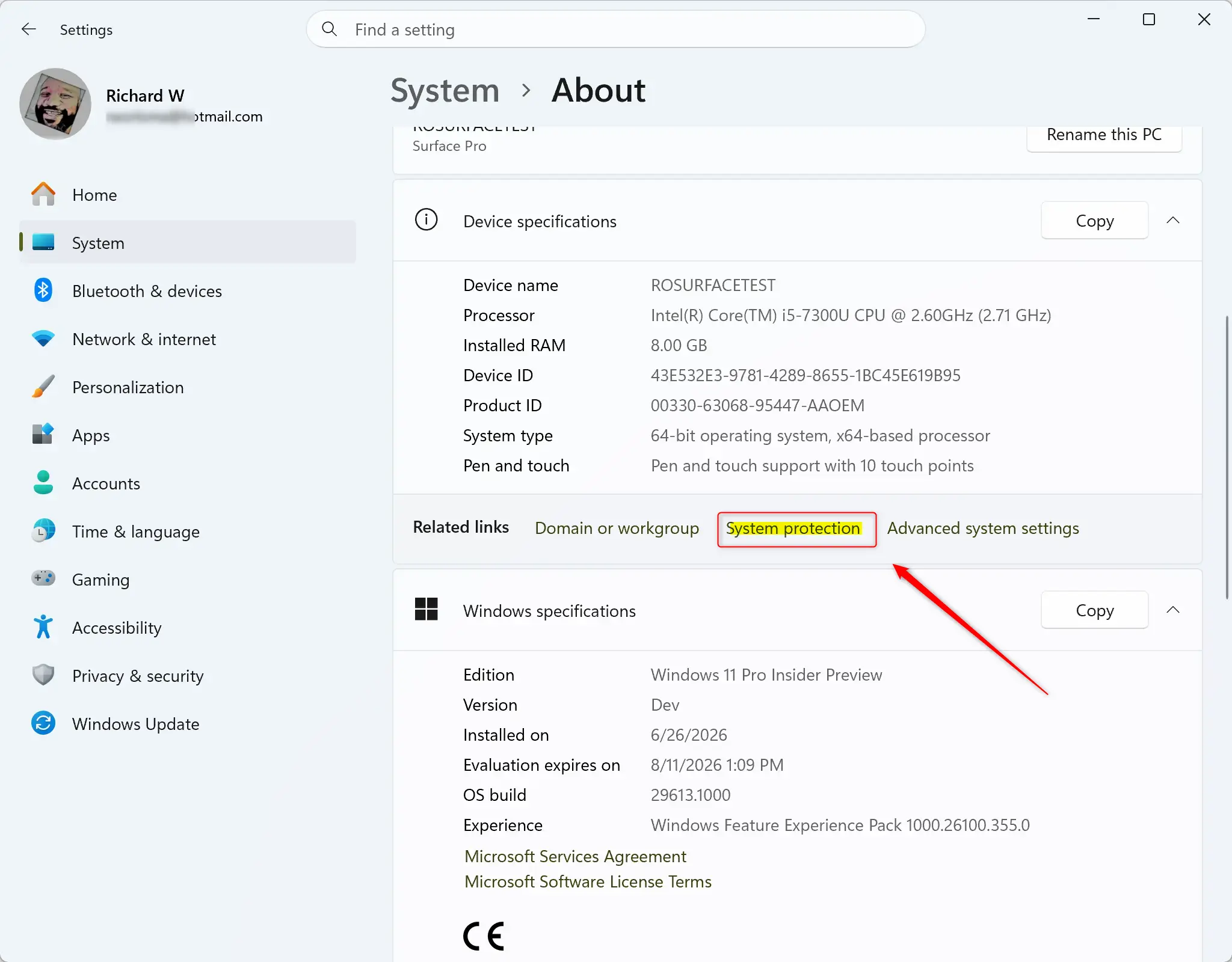Go to Privacy & security

[x=188, y=676]
